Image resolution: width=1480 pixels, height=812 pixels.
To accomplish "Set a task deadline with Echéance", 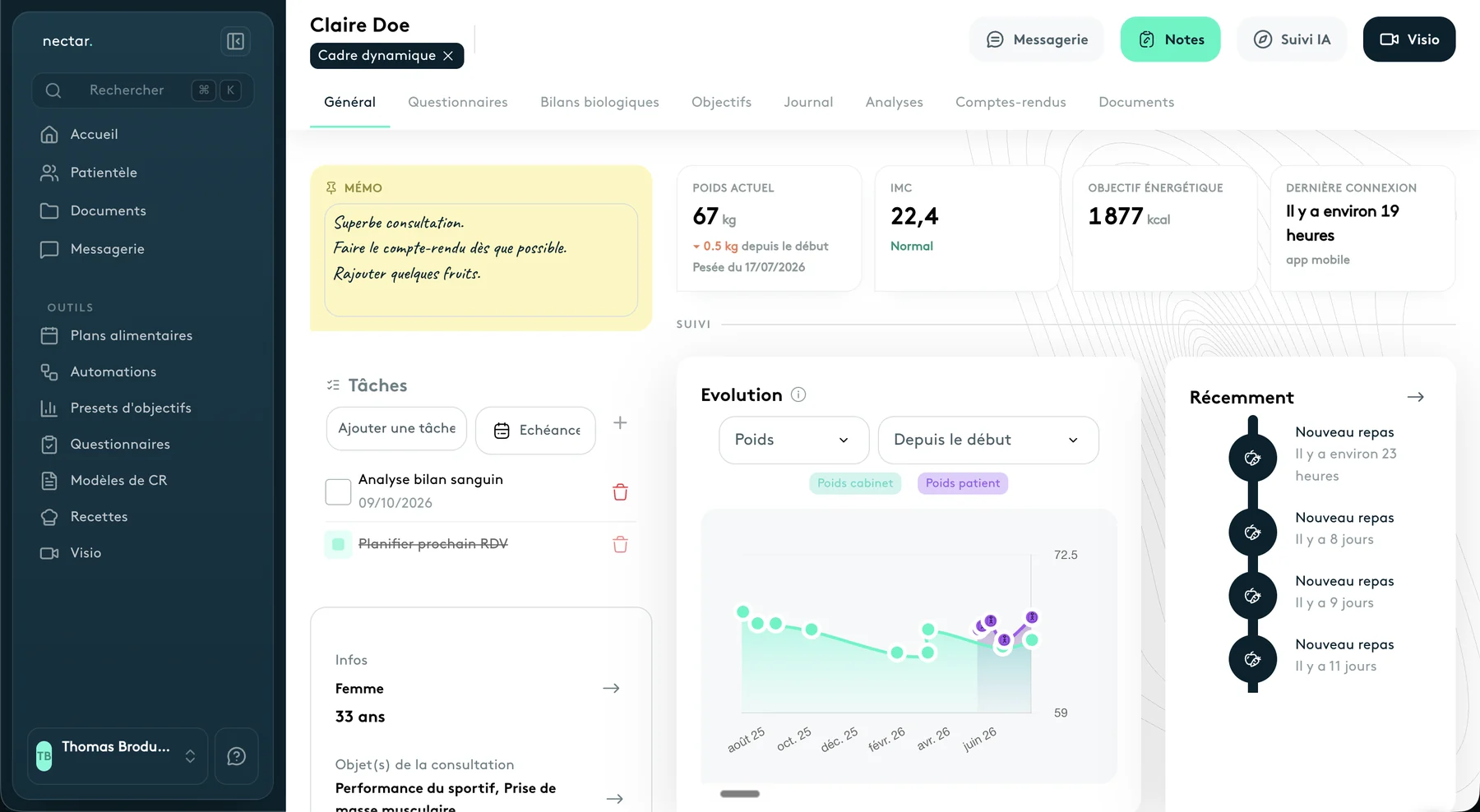I will coord(536,430).
